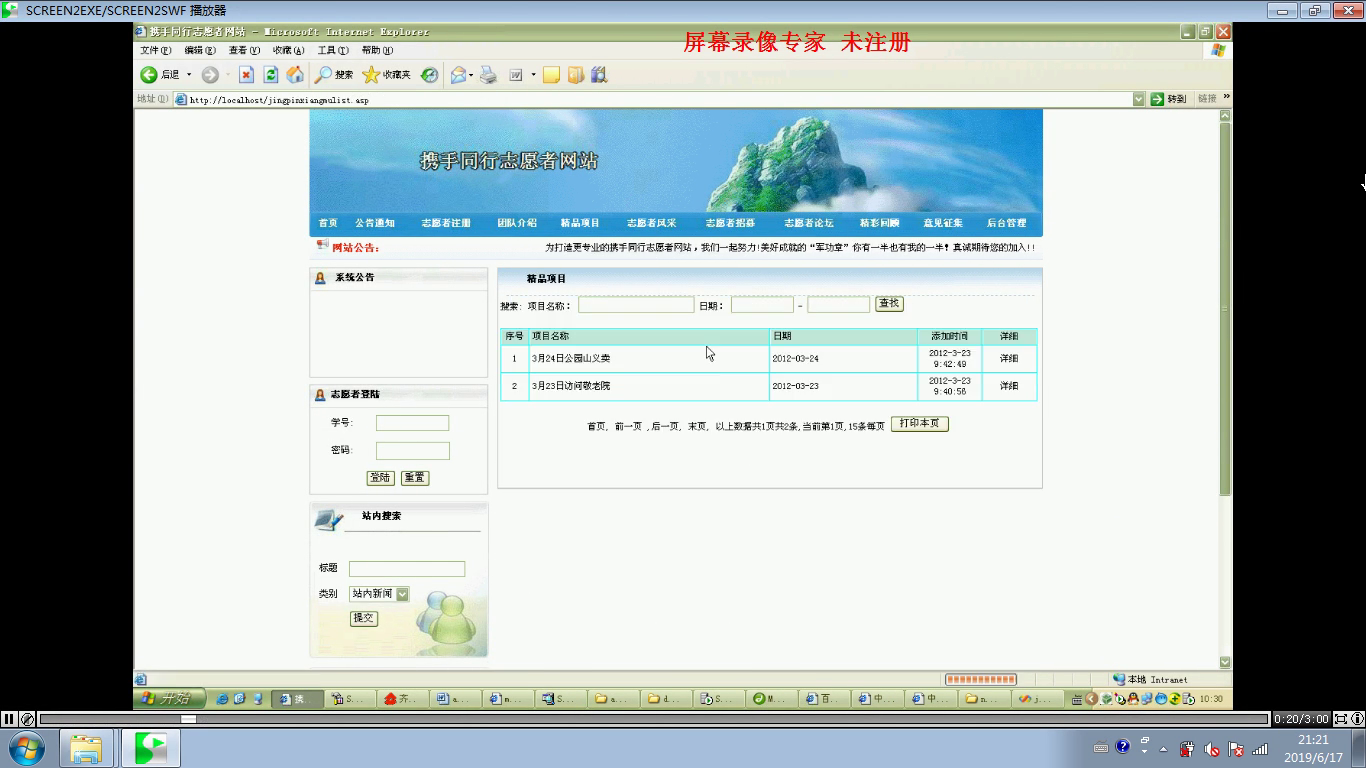1366x768 pixels.
Task: Open the Back button history dropdown arrow
Action: [189, 75]
